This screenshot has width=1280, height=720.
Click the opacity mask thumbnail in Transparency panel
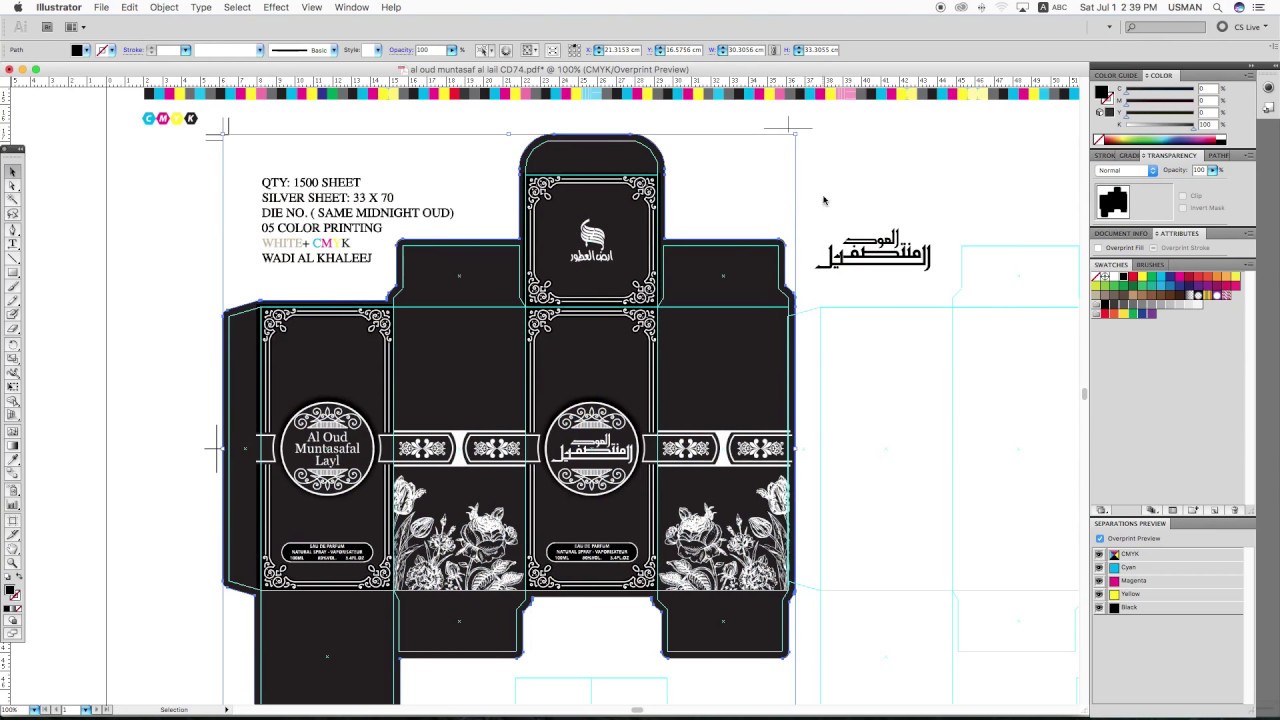(1113, 202)
